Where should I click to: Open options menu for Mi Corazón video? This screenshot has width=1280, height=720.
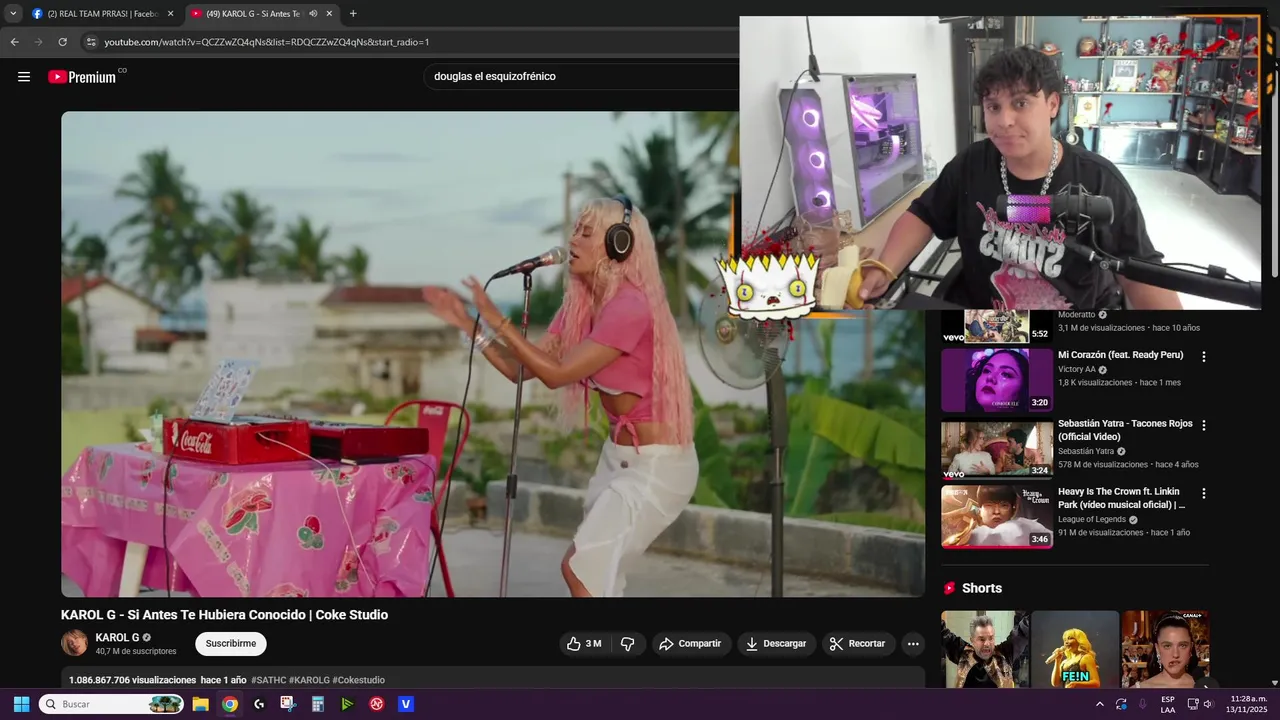(x=1204, y=357)
